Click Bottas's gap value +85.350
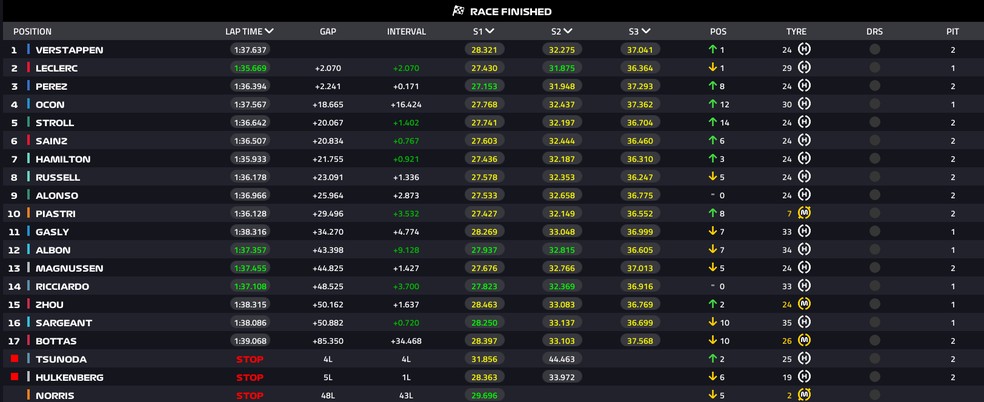984x402 pixels. (x=328, y=341)
